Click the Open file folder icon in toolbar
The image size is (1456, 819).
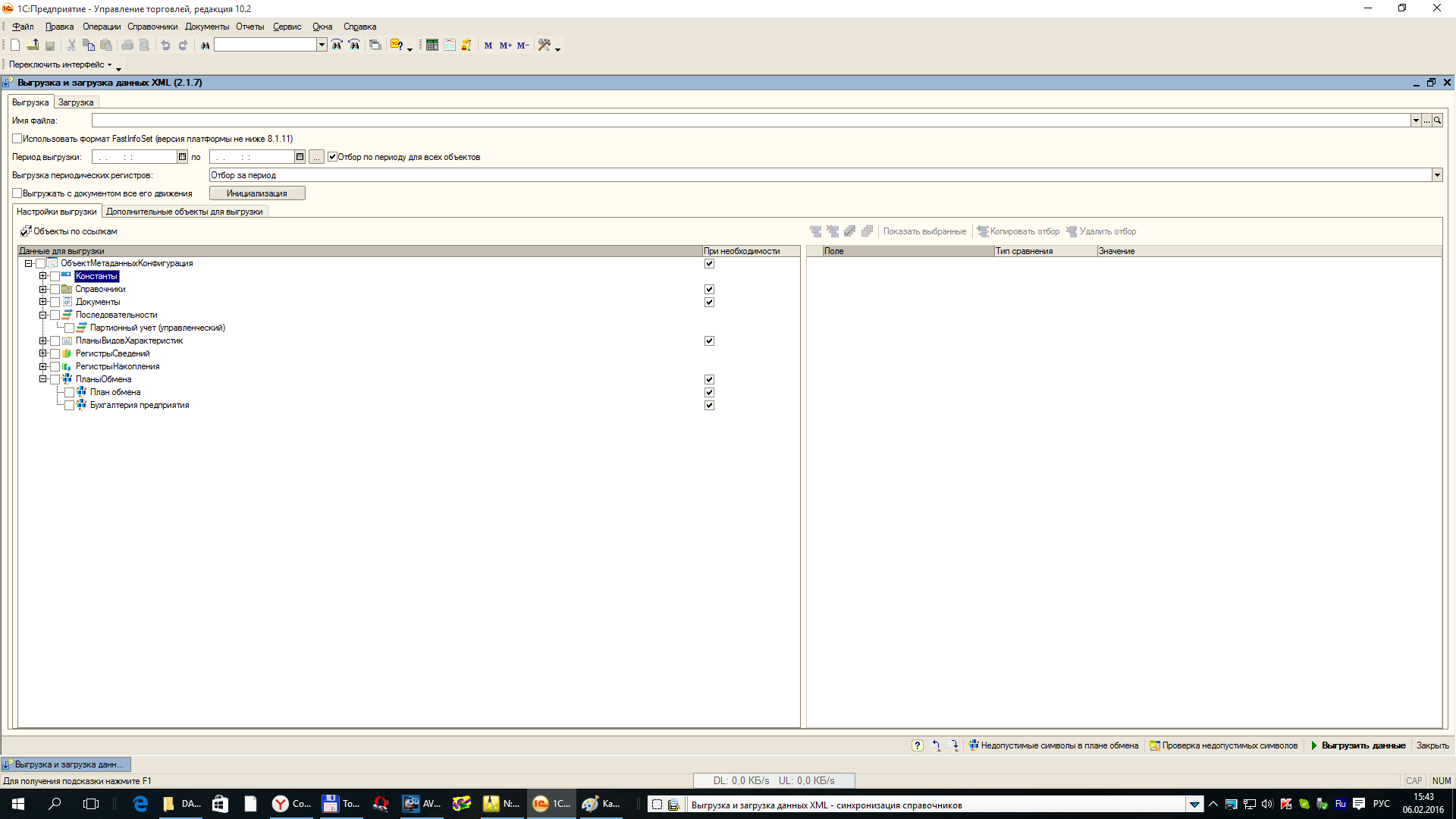[x=33, y=45]
